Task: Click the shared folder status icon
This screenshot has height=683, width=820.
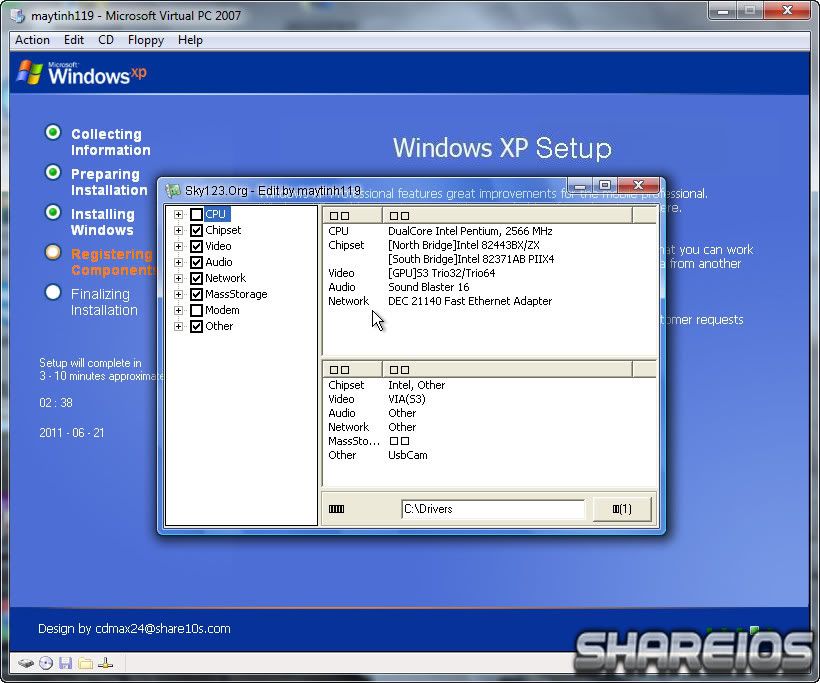Action: point(85,664)
